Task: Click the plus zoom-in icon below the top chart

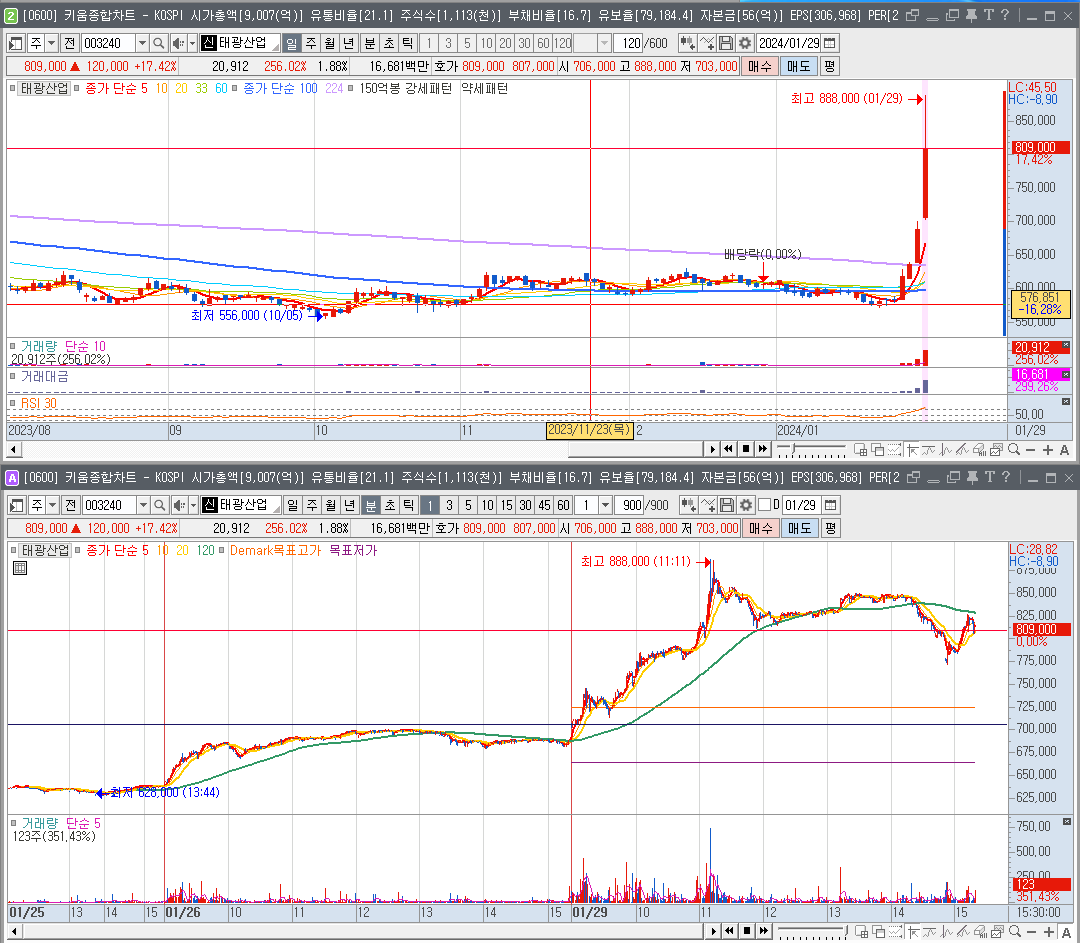Action: point(1048,450)
